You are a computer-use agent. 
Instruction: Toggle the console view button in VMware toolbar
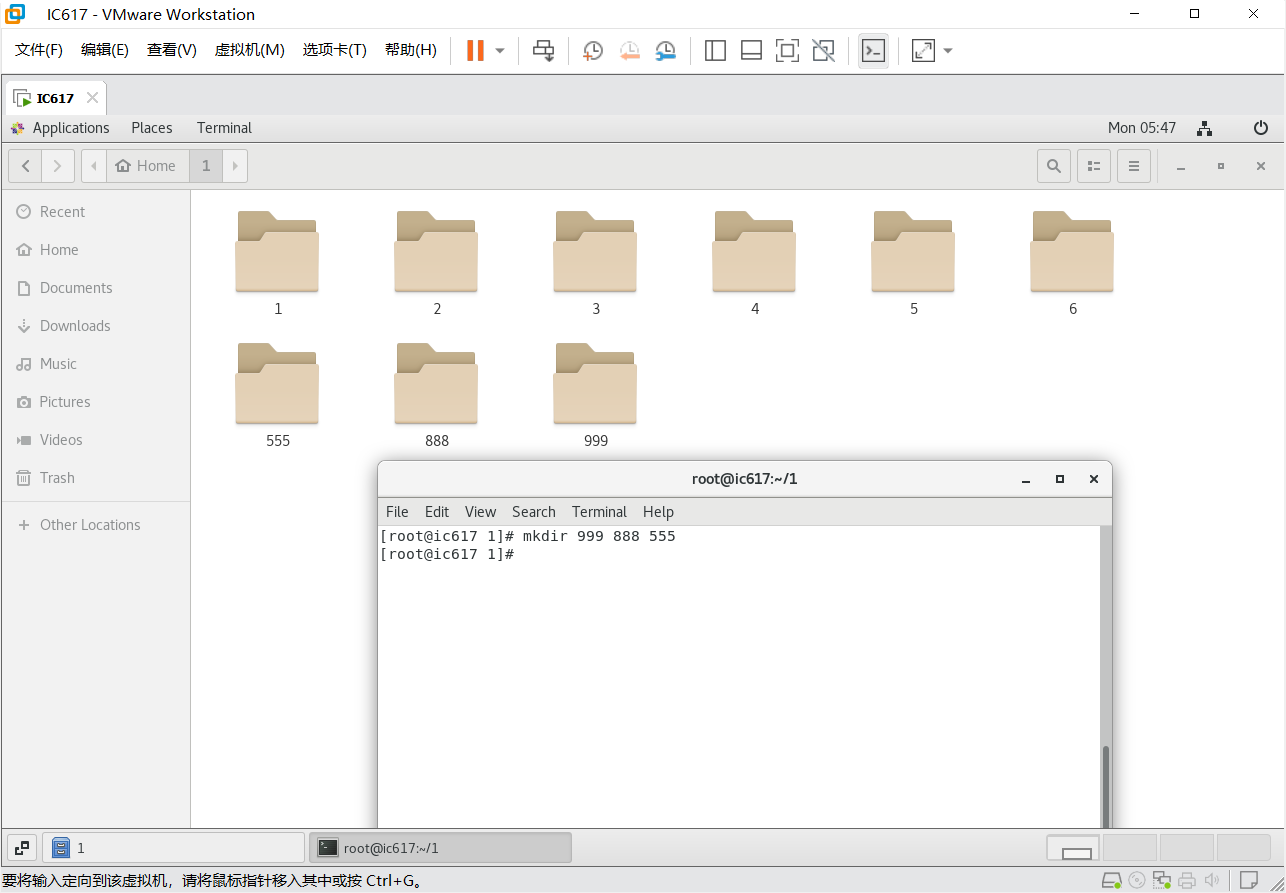(873, 50)
